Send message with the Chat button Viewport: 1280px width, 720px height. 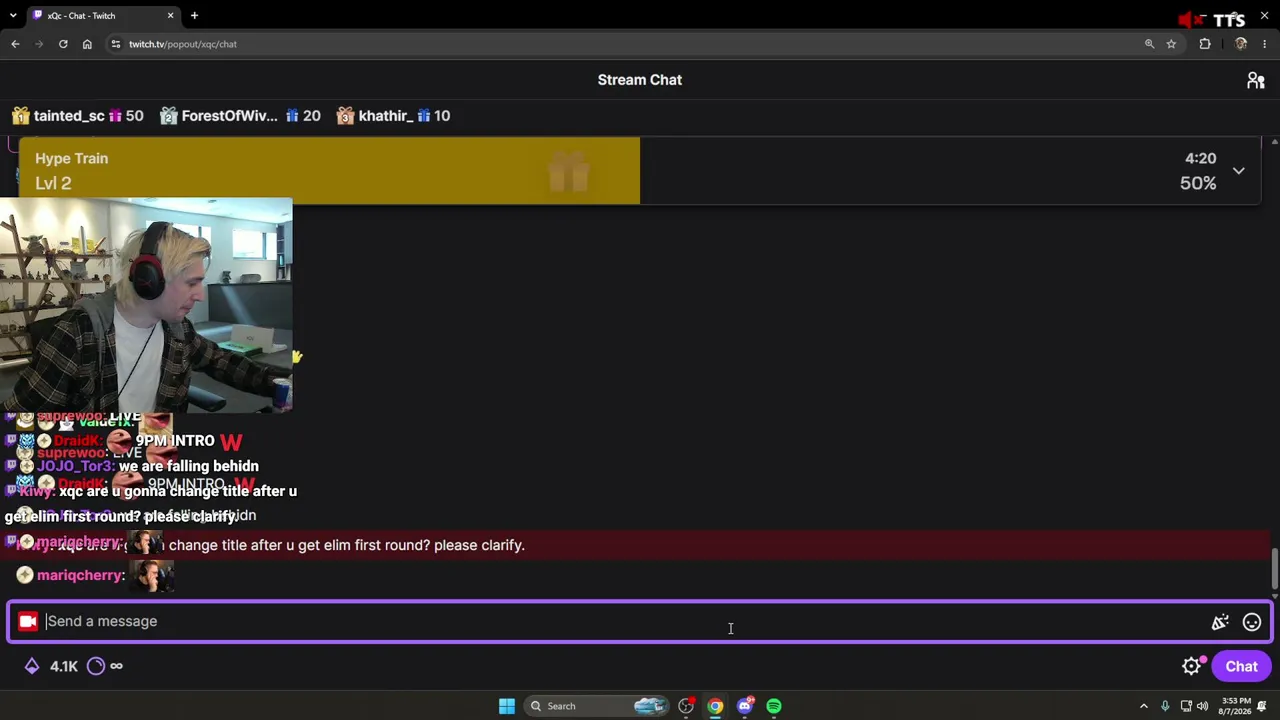click(1241, 666)
